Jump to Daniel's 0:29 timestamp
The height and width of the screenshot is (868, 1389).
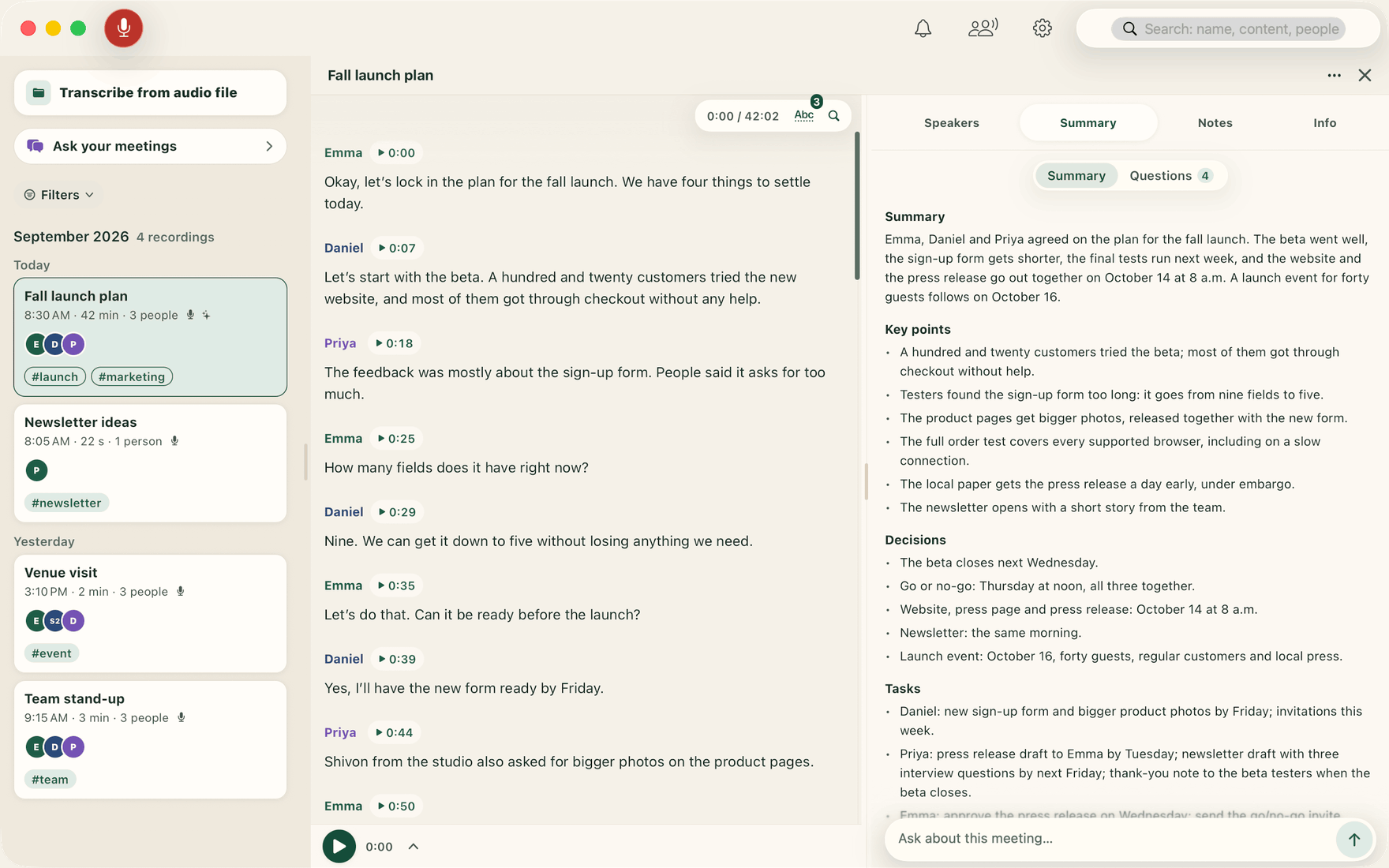point(396,512)
